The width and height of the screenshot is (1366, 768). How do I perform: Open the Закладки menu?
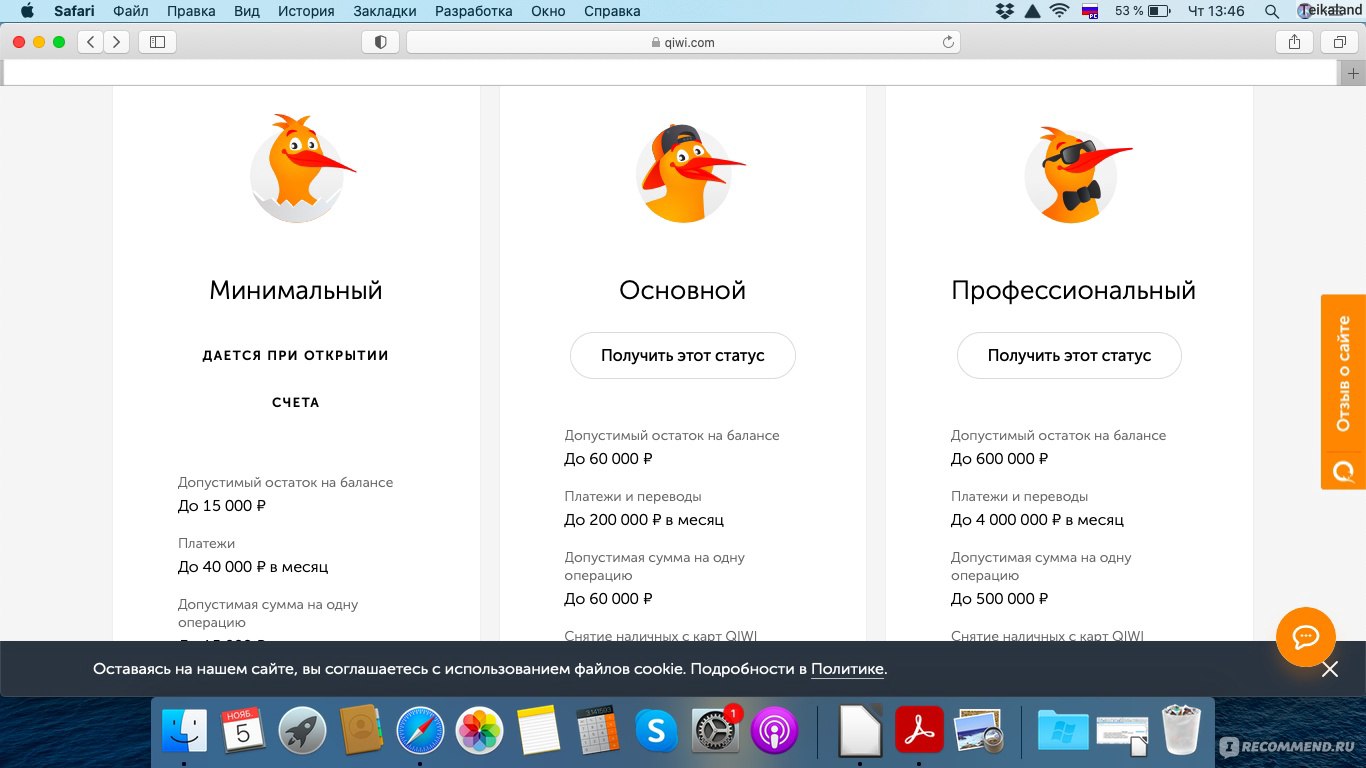click(385, 11)
